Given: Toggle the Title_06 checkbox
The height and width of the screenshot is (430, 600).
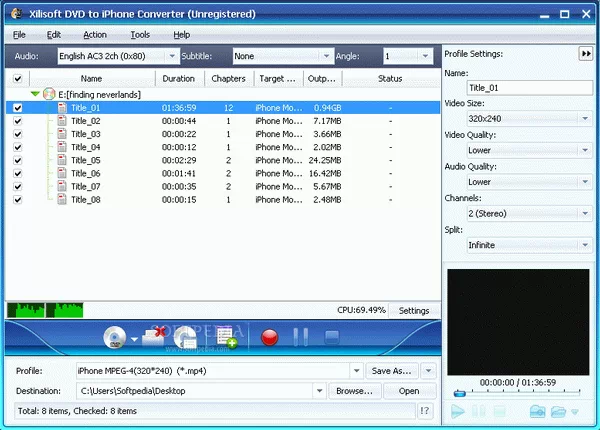Looking at the screenshot, I should [x=17, y=173].
